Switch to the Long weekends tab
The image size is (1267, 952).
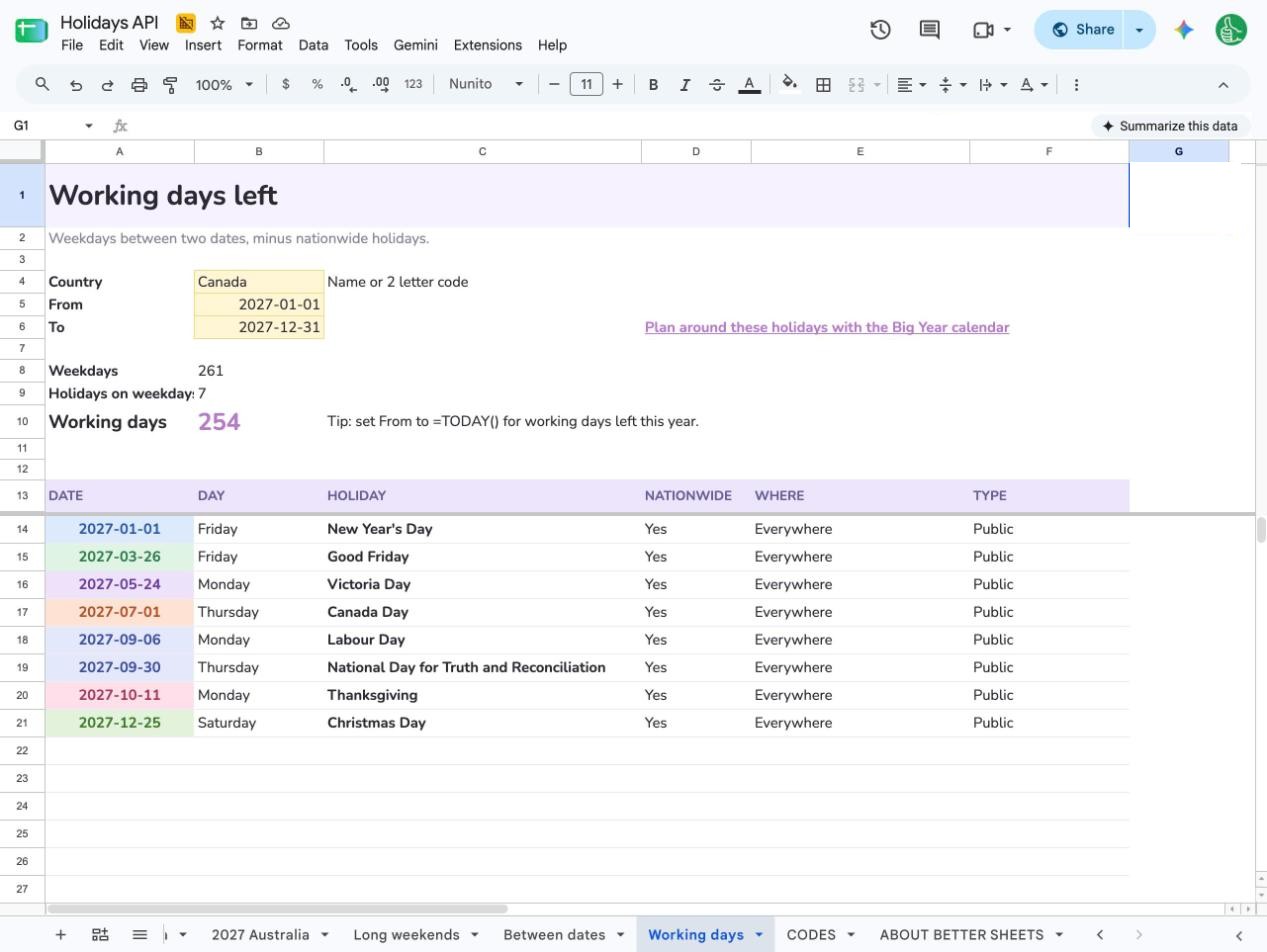click(406, 934)
